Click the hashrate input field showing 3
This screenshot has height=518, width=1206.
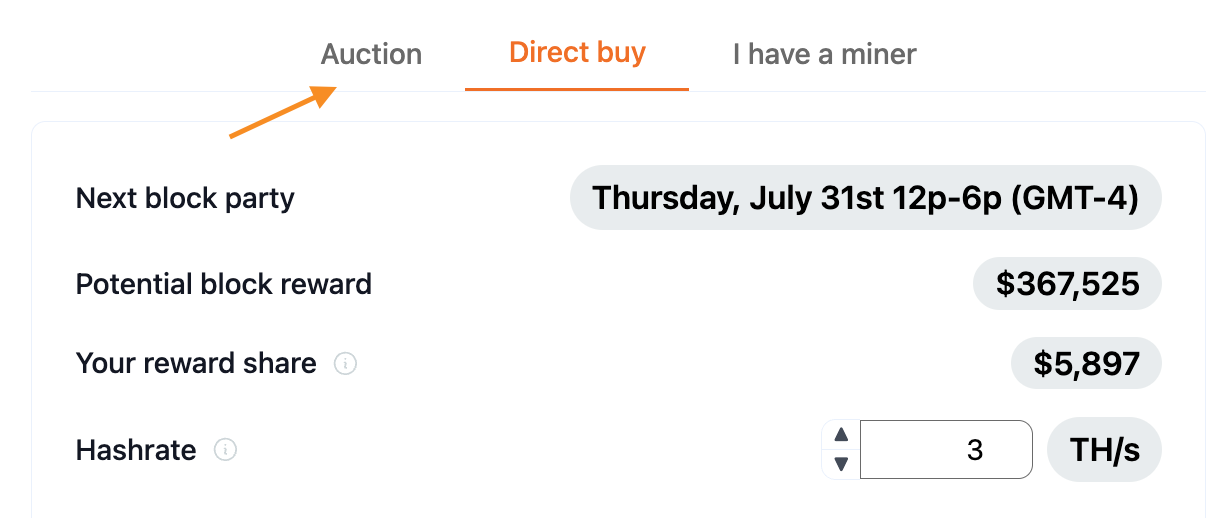tap(946, 450)
